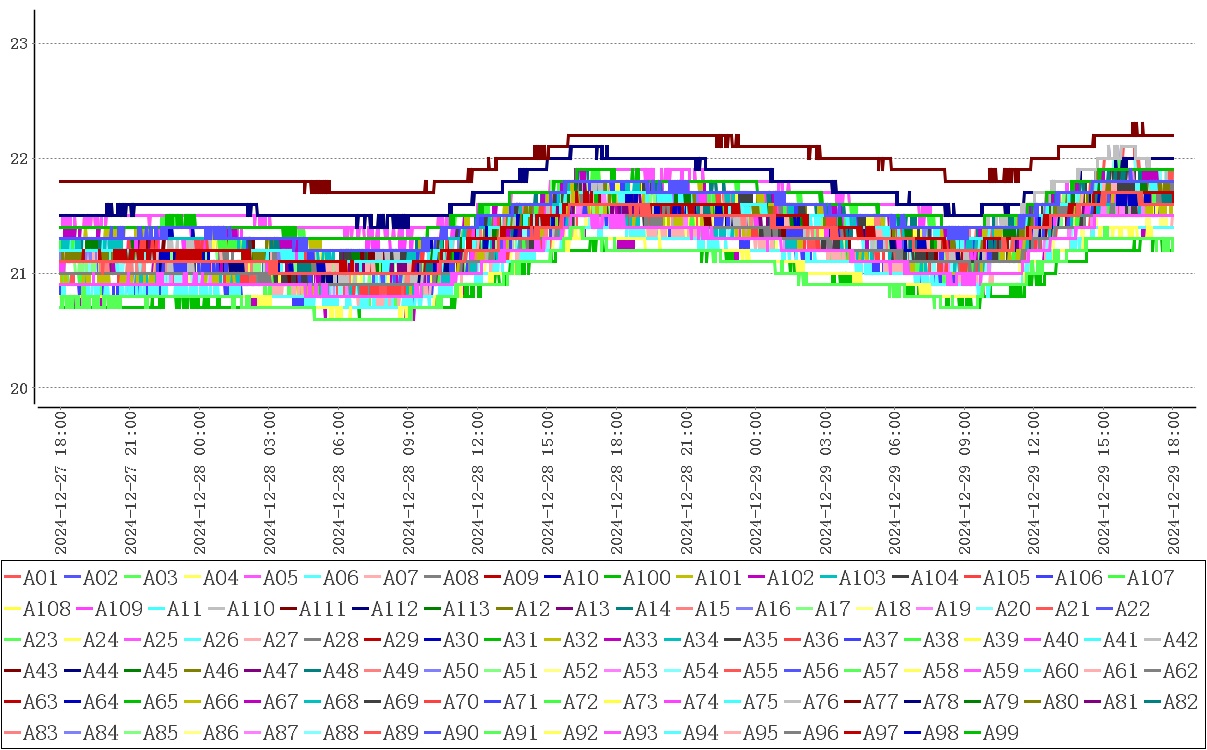
Task: Select the A10 legend label
Action: [x=580, y=578]
